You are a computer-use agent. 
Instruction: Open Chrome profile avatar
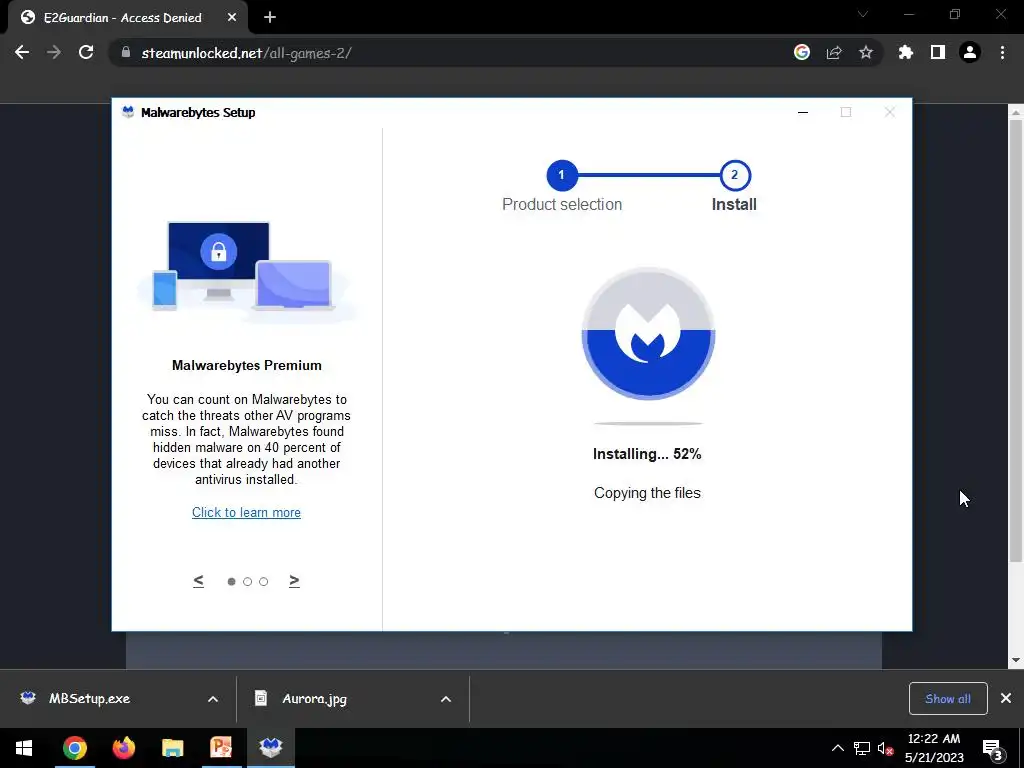coord(970,52)
